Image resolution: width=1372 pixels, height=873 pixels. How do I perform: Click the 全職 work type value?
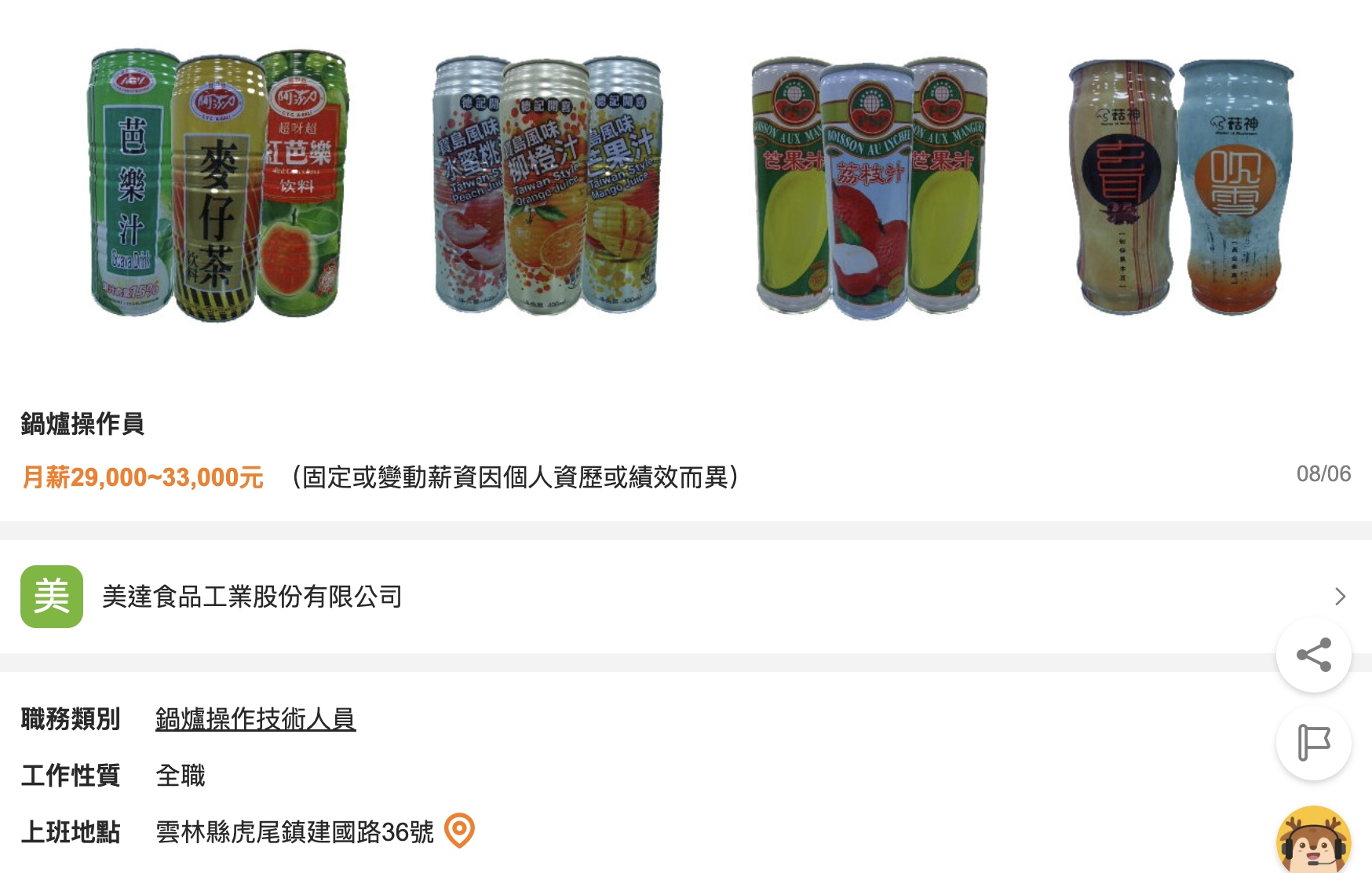coord(181,776)
